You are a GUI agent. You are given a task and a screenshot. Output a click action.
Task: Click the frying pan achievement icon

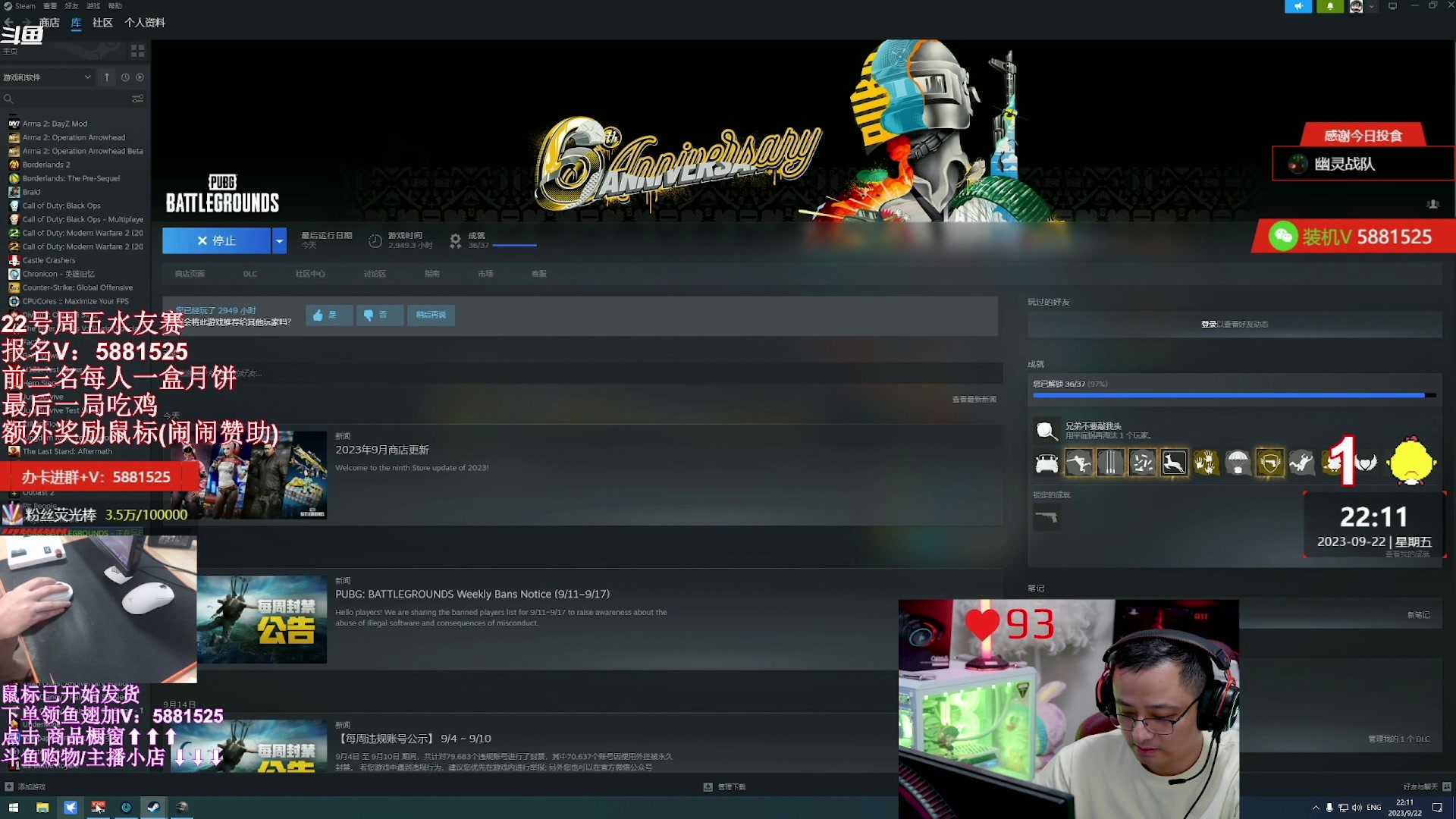pyautogui.click(x=1046, y=431)
